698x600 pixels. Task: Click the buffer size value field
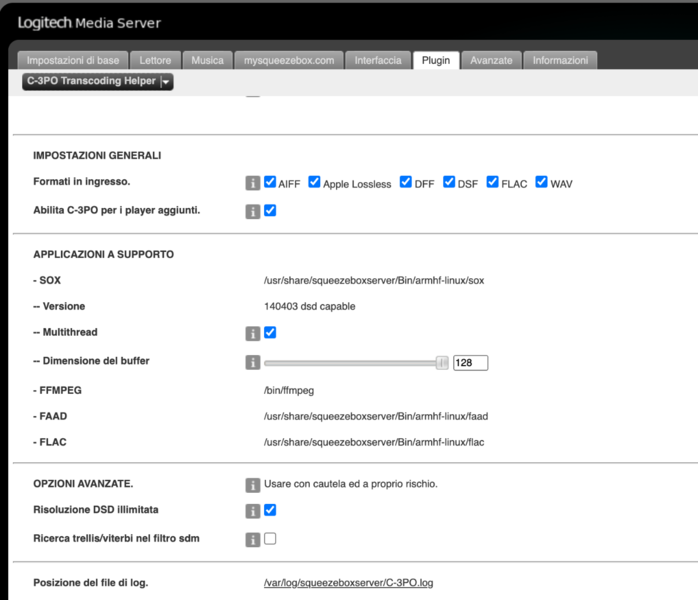[x=470, y=363]
